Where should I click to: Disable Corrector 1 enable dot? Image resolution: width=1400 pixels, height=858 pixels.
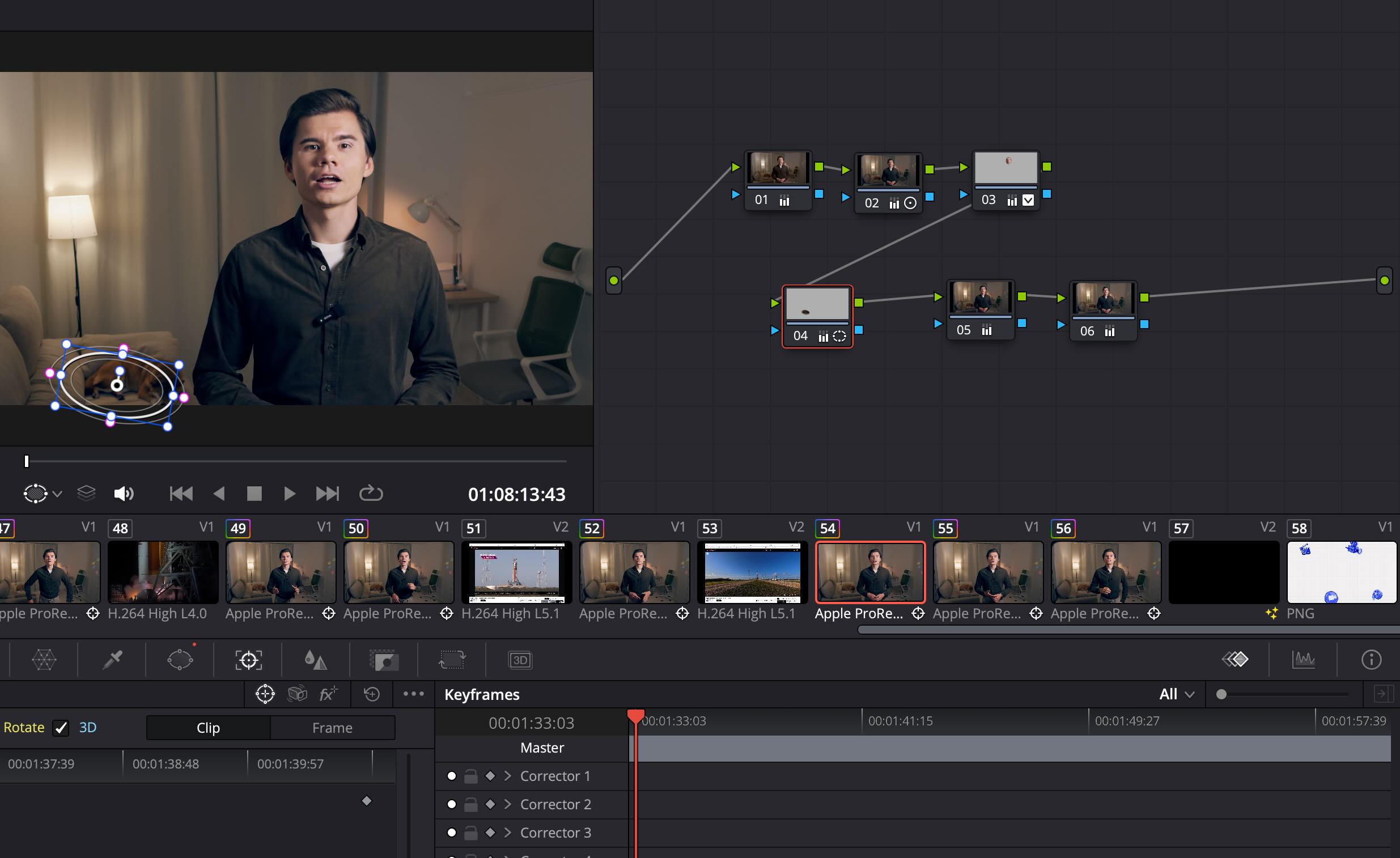pyautogui.click(x=451, y=776)
